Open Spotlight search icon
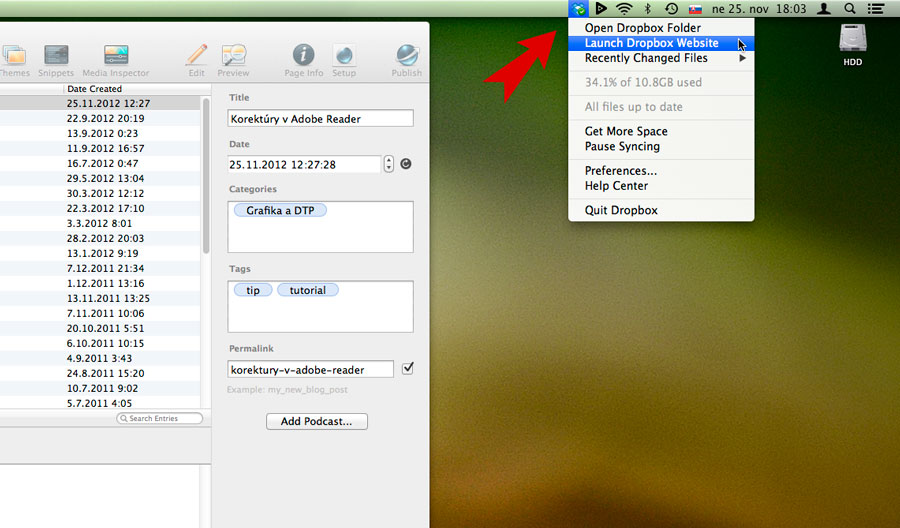900x528 pixels. [x=850, y=9]
